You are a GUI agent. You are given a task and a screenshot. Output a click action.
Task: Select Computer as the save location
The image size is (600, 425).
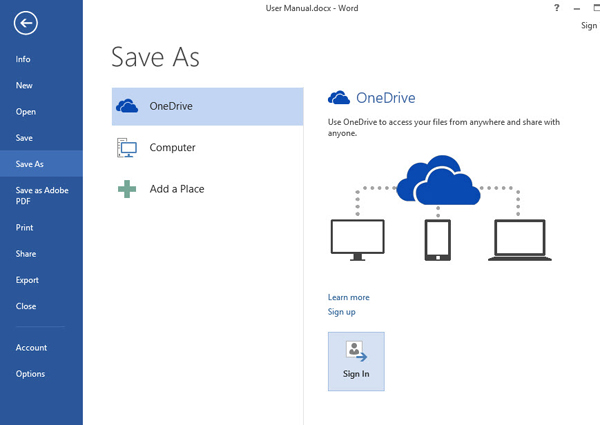(x=207, y=148)
